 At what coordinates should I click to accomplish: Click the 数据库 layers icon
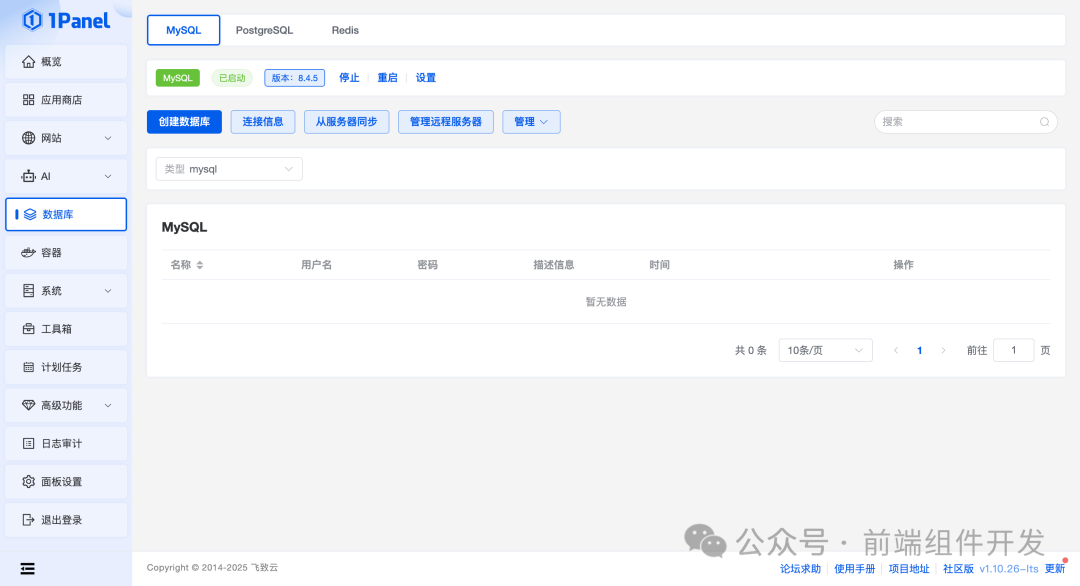pos(30,215)
